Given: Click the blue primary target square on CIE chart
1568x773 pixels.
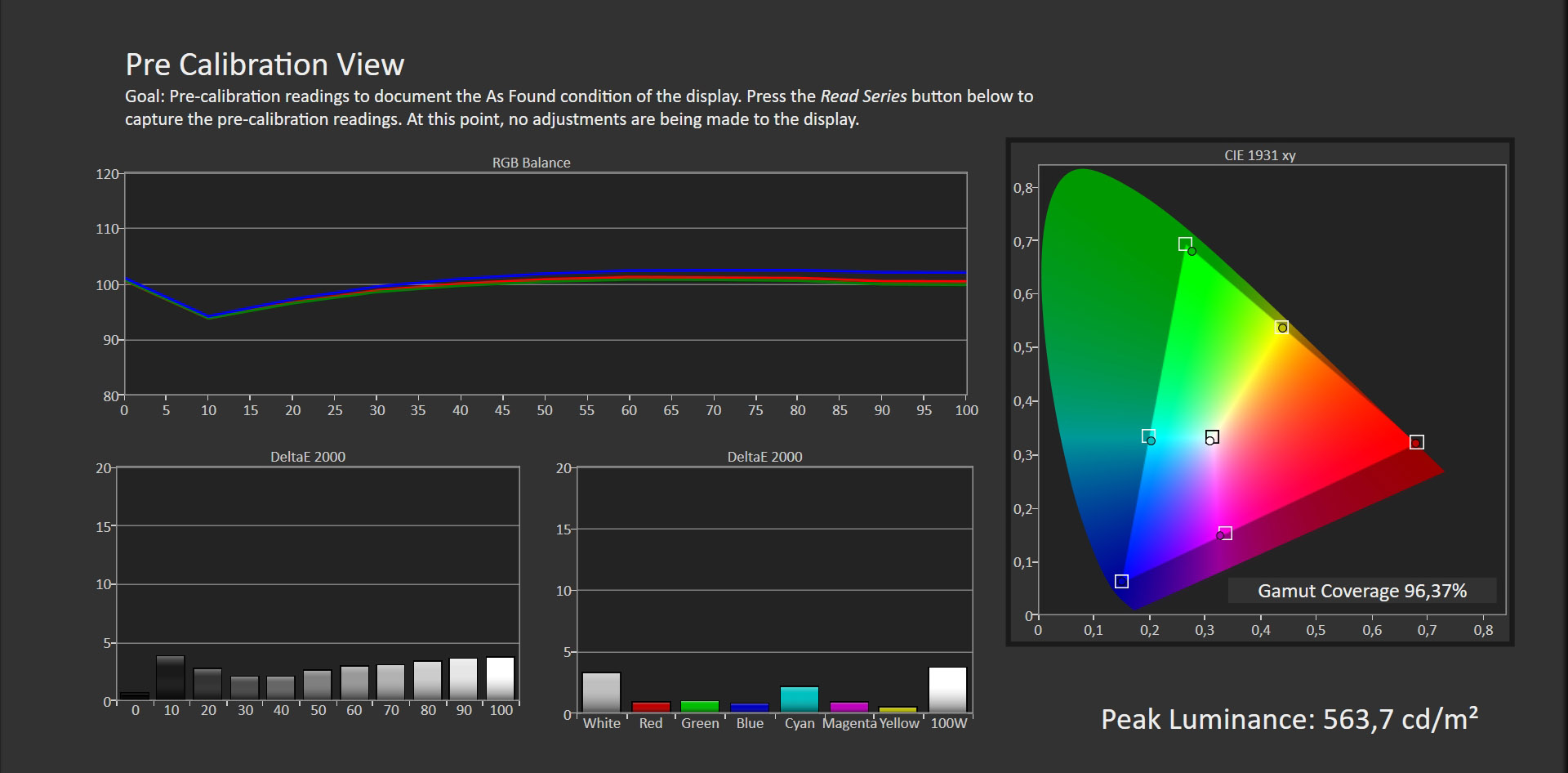Looking at the screenshot, I should point(1121,581).
